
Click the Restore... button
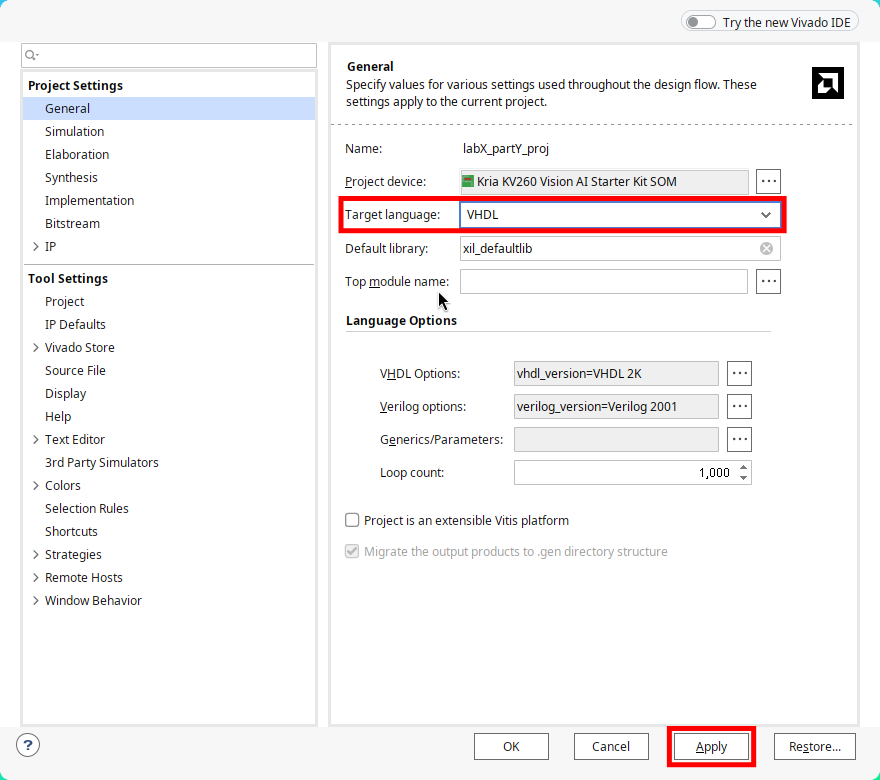[x=814, y=746]
